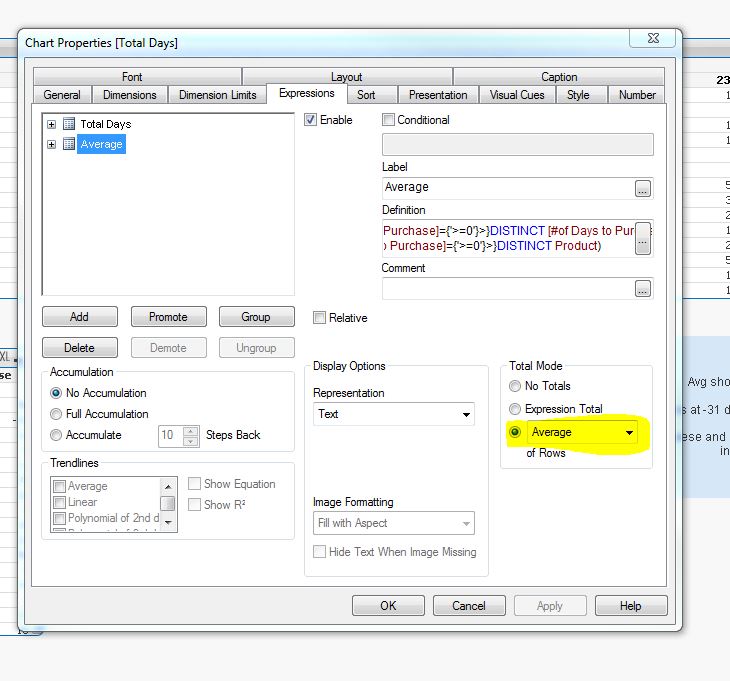
Task: Click the Group button
Action: [x=256, y=317]
